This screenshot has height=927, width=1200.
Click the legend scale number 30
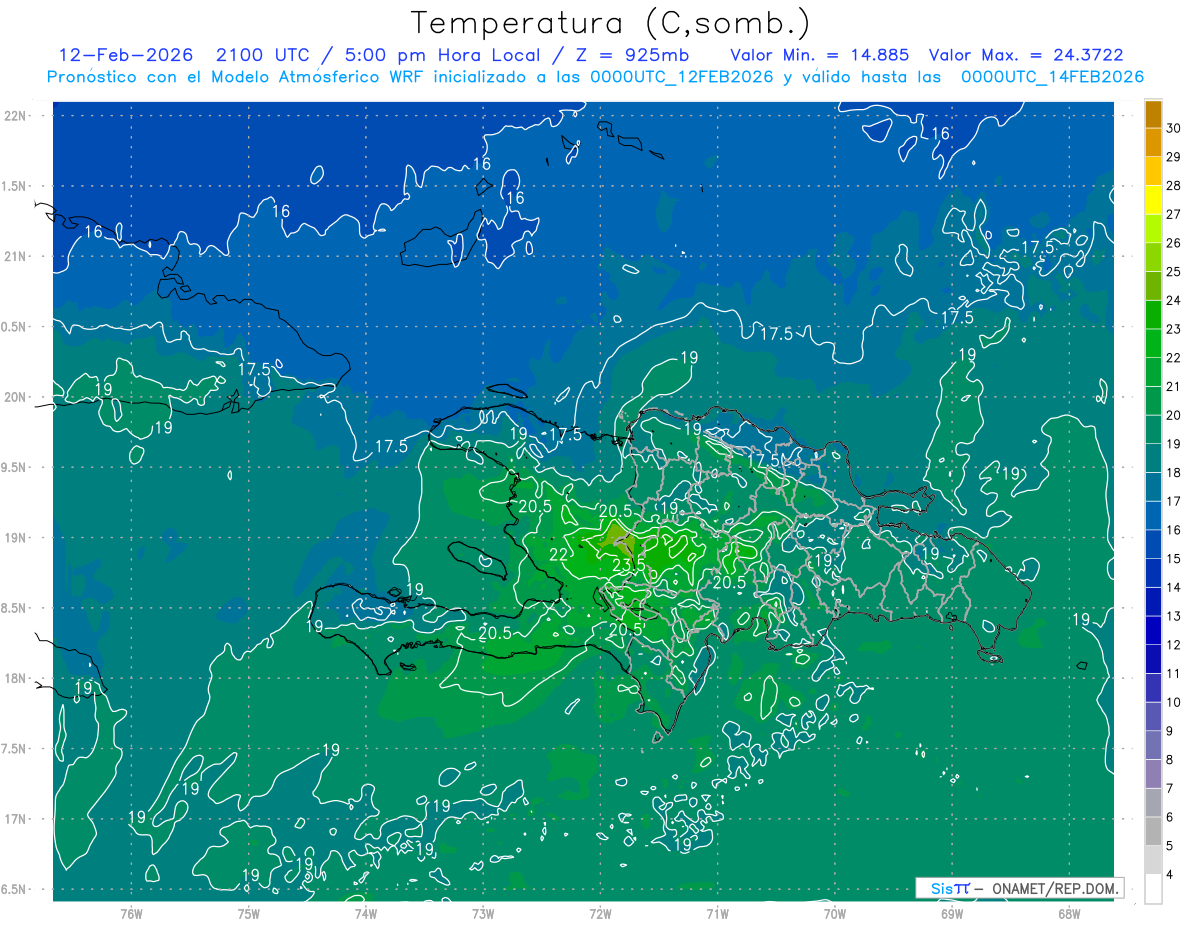[x=1174, y=128]
